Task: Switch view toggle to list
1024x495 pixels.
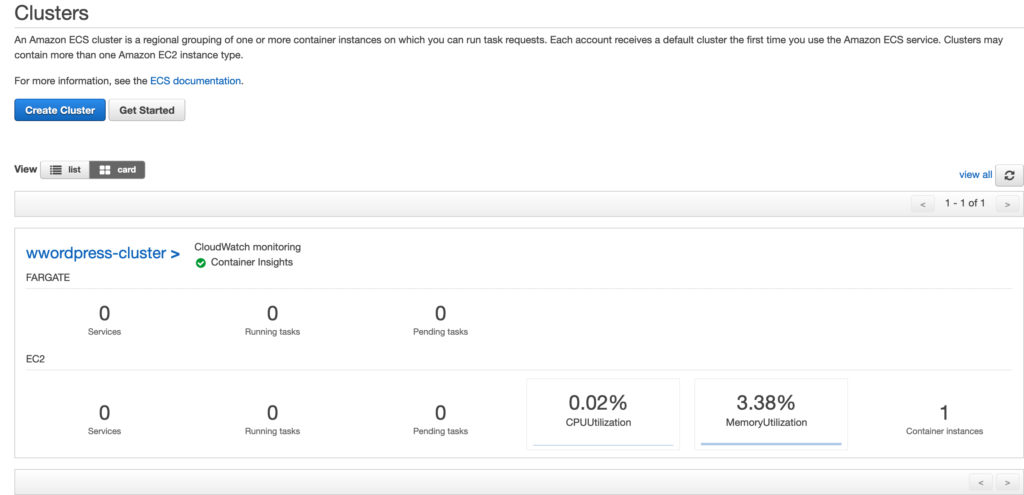Action: tap(65, 170)
